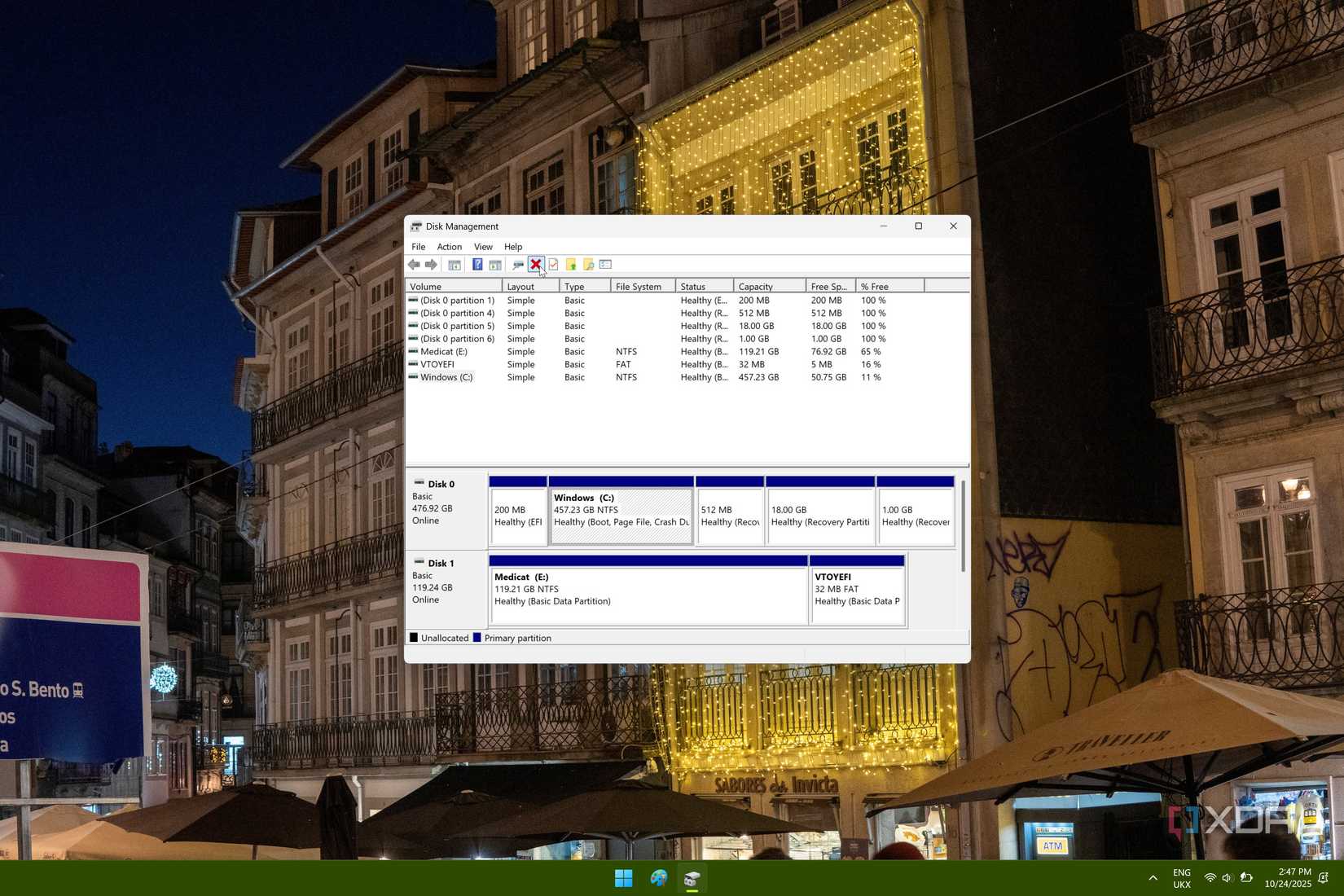Open the Wi-Fi network tray icon
The height and width of the screenshot is (896, 1344).
coord(1210,878)
